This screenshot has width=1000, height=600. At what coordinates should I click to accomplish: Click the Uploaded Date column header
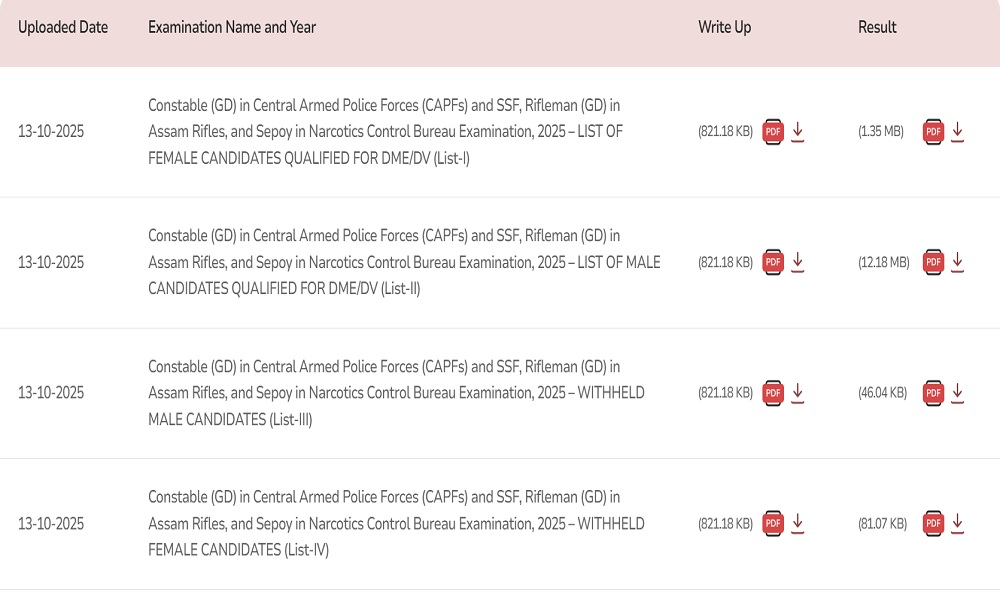[63, 28]
